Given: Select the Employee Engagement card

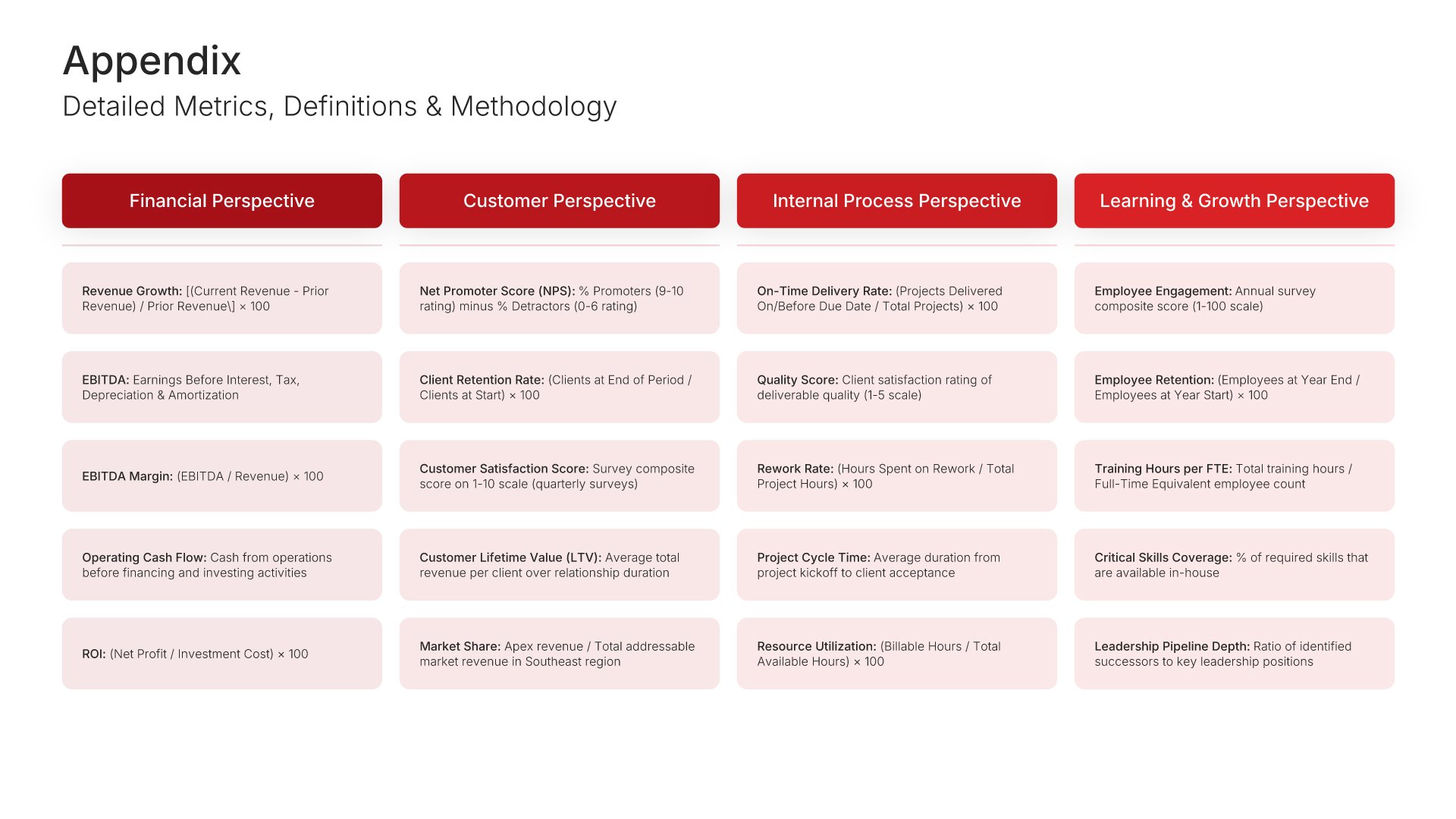Looking at the screenshot, I should point(1234,298).
